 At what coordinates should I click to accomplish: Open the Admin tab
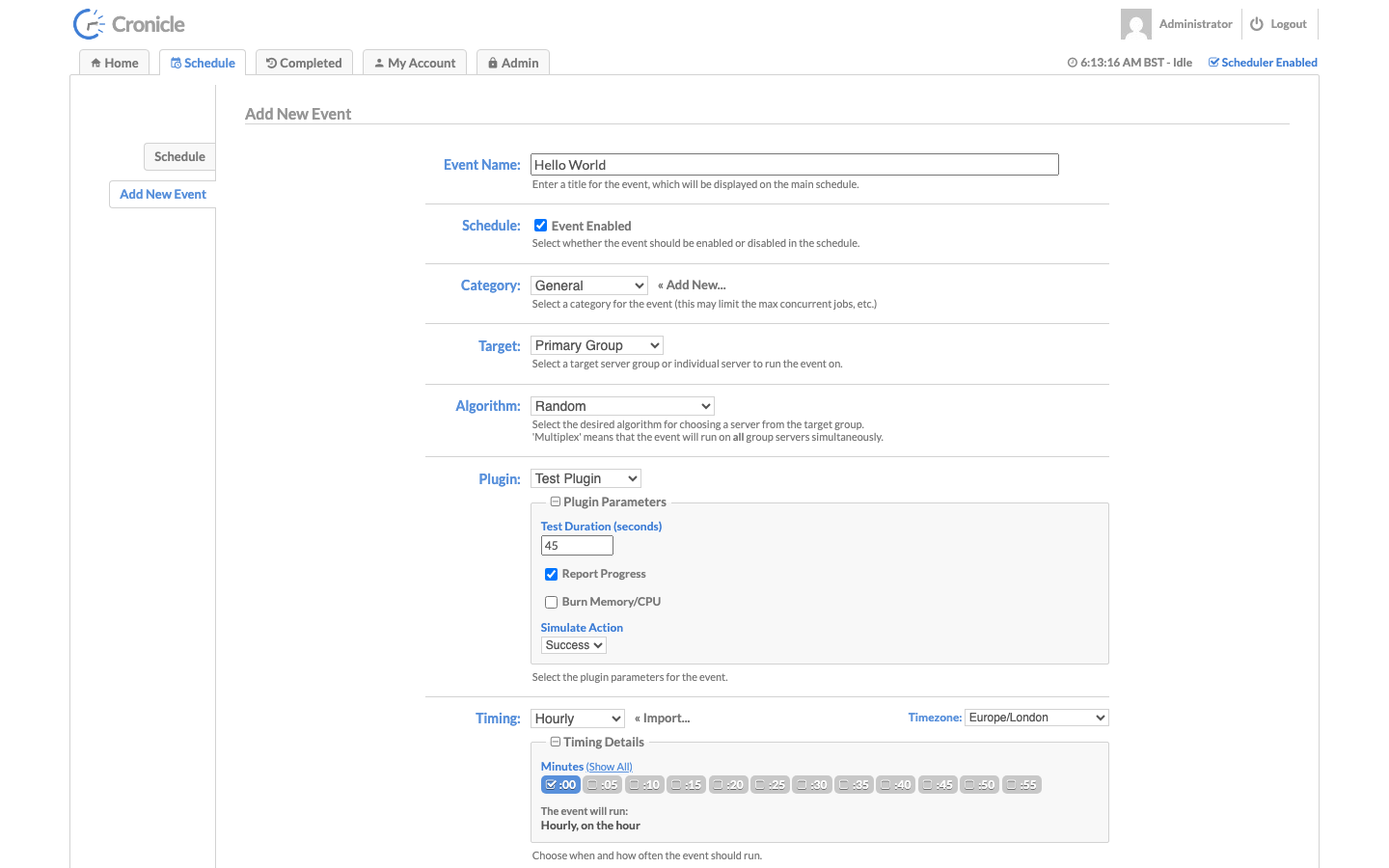pyautogui.click(x=513, y=63)
